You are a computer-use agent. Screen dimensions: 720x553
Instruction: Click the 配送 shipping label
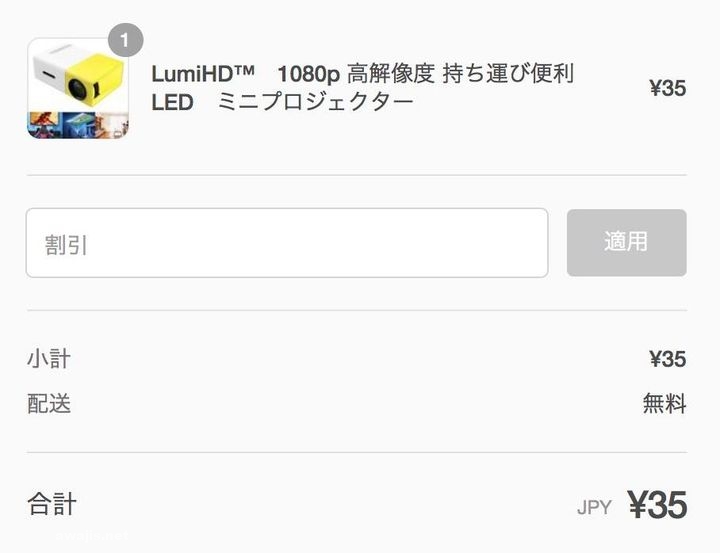tap(49, 404)
